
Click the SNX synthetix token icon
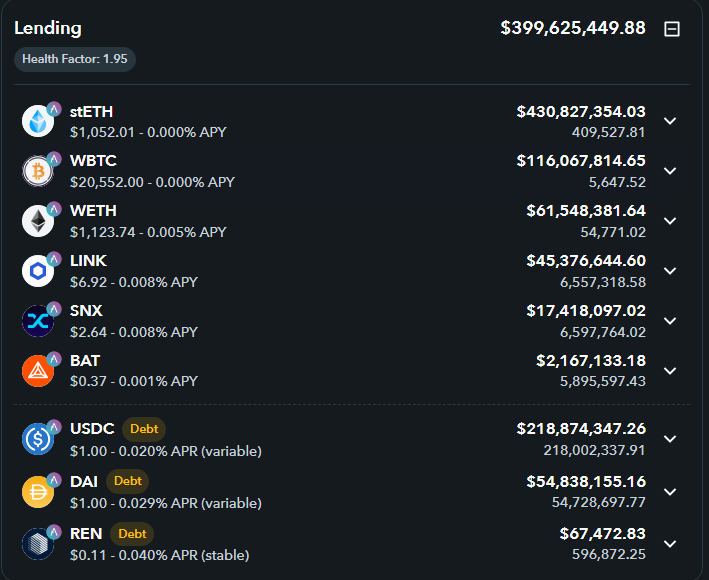tap(38, 321)
